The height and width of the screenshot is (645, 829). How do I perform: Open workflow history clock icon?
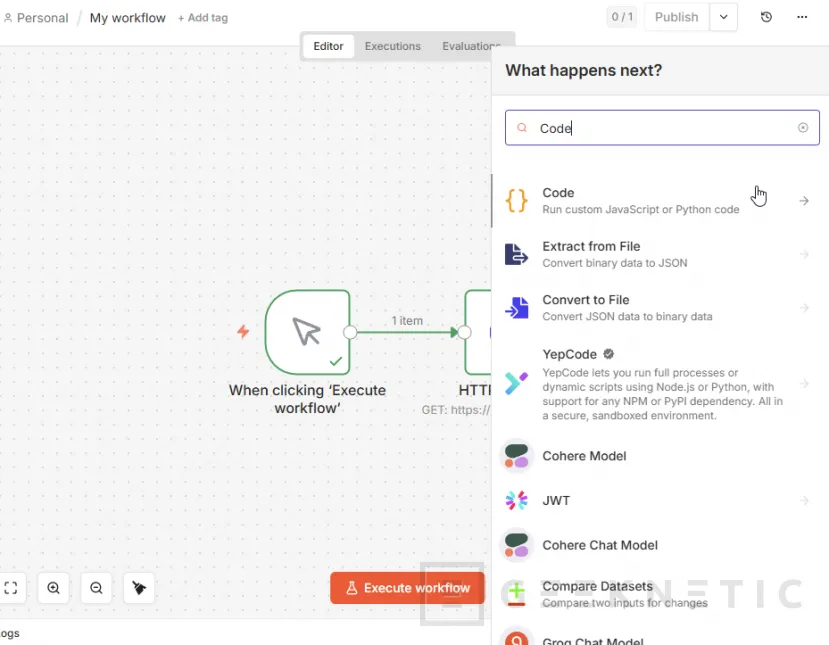point(766,17)
